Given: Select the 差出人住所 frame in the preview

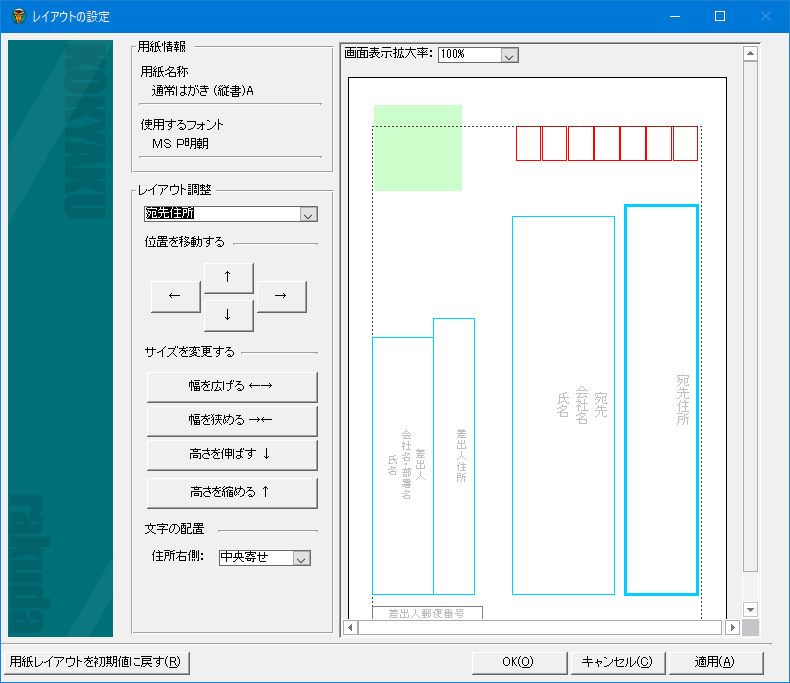Looking at the screenshot, I should coord(454,456).
